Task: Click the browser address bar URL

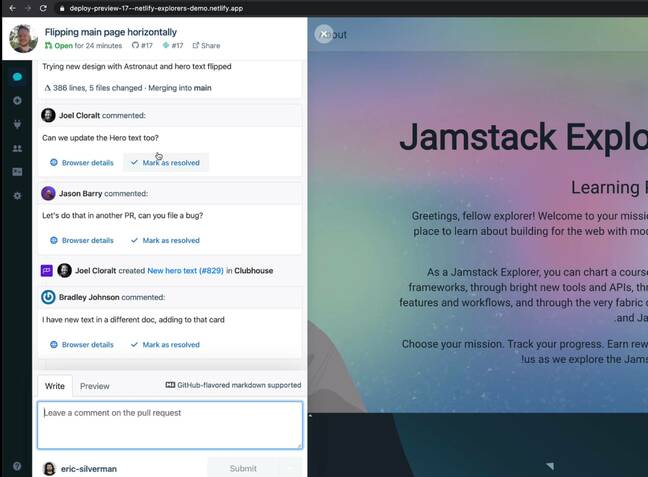Action: tap(156, 8)
